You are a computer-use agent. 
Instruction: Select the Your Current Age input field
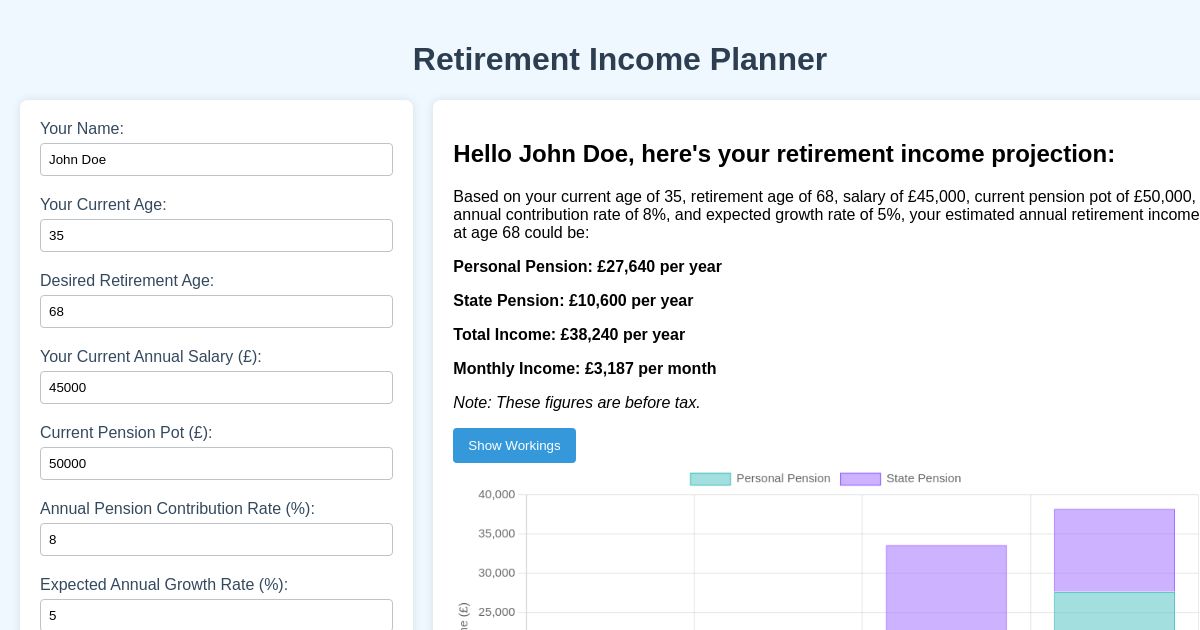click(x=216, y=235)
